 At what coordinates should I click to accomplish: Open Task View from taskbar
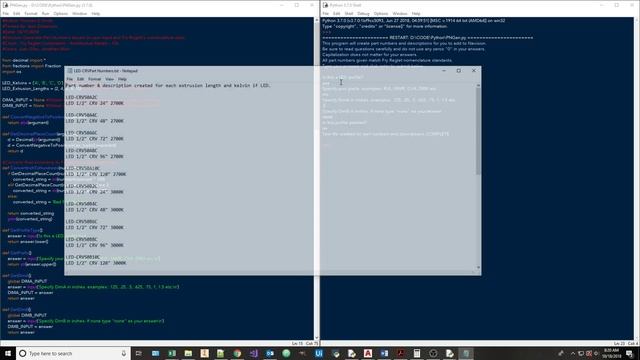138,353
